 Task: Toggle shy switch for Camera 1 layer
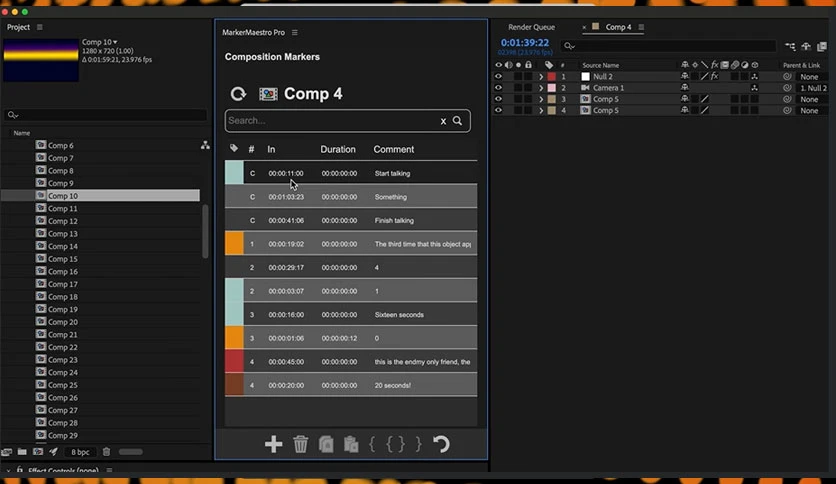[685, 88]
